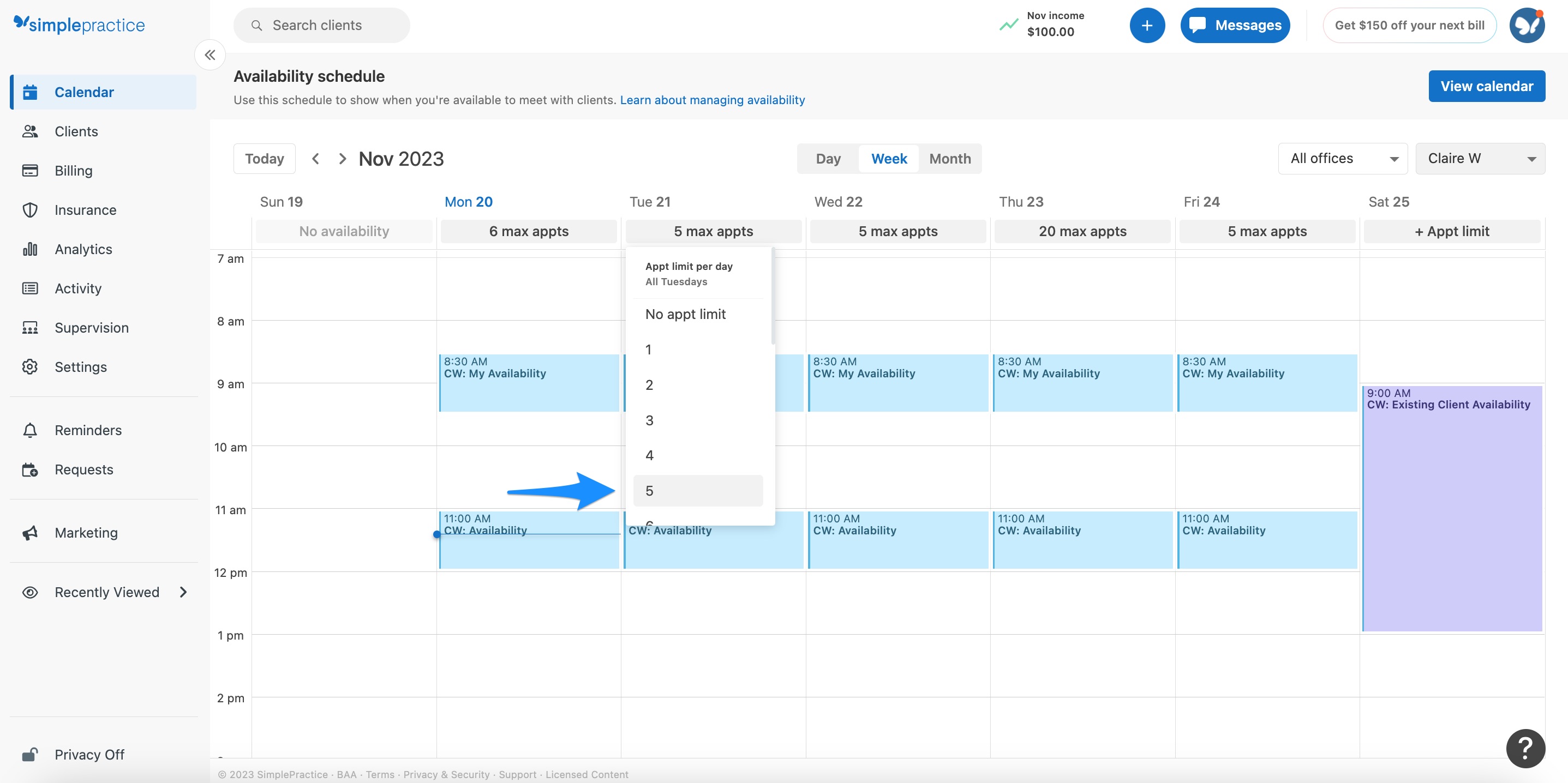Open the Insurance section
Viewport: 1568px width, 783px height.
85,209
